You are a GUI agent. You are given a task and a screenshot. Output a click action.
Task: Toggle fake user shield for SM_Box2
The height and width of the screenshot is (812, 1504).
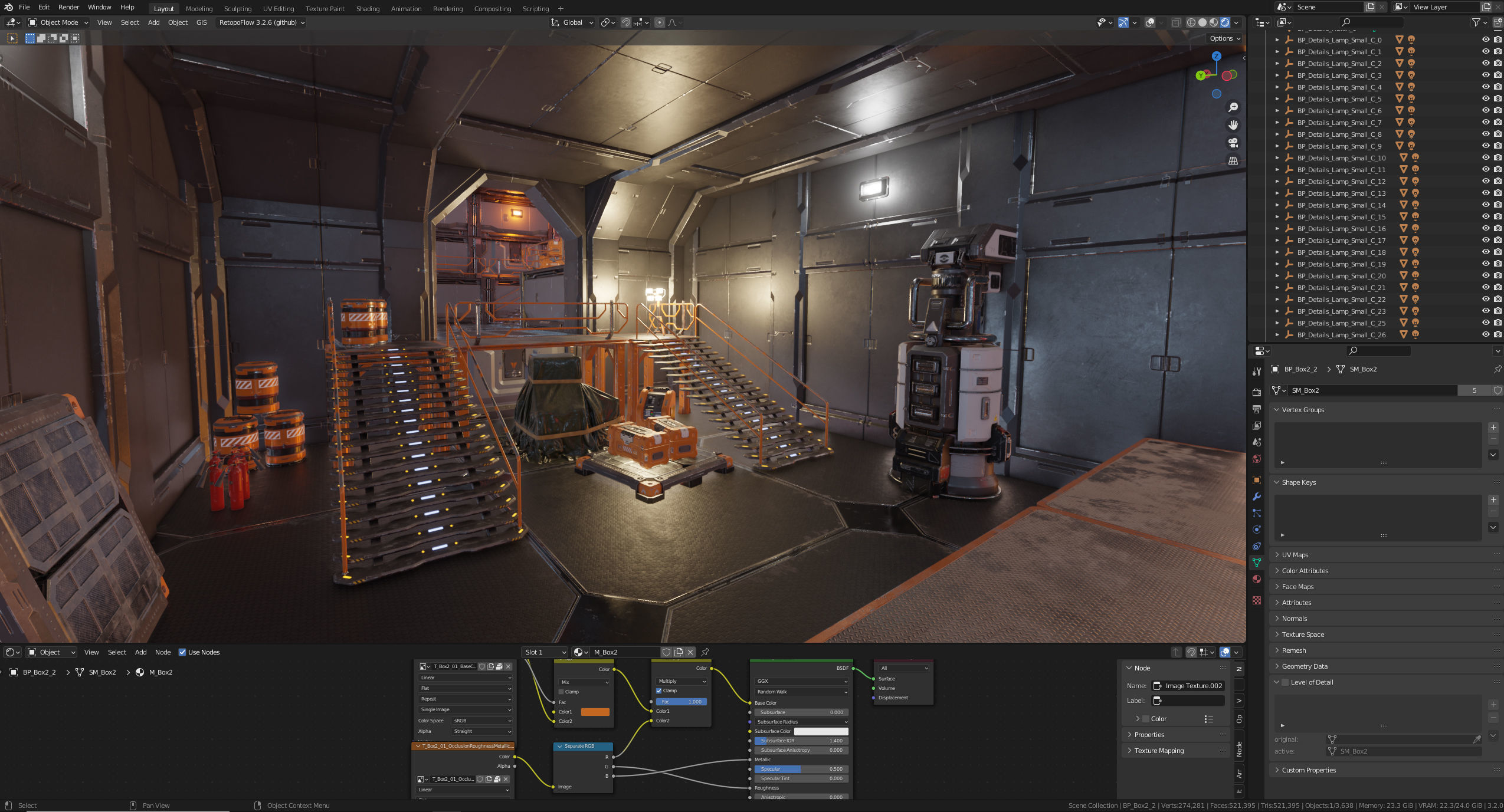[1498, 390]
